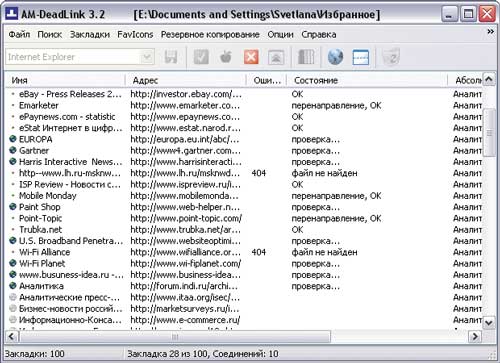Open the Файл menu
Screen dimensions: 500x363
coord(19,34)
